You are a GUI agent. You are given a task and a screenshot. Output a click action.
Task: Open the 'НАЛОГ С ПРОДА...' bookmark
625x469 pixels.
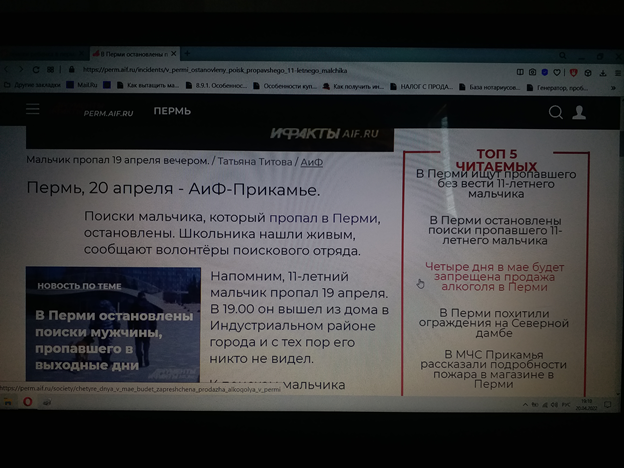(x=422, y=87)
